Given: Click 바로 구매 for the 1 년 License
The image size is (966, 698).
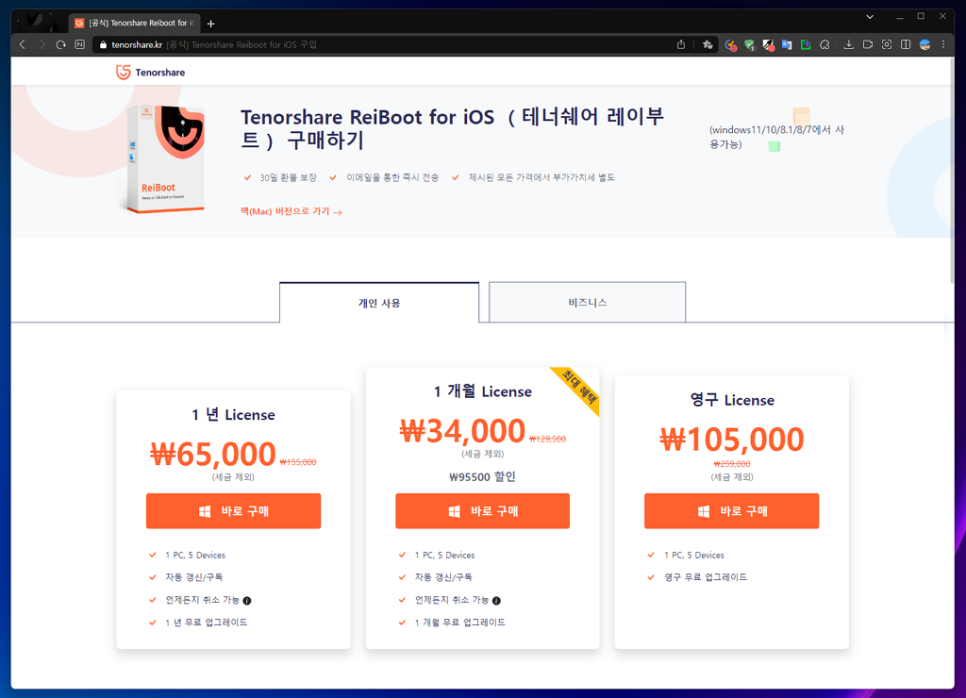Looking at the screenshot, I should coord(233,511).
